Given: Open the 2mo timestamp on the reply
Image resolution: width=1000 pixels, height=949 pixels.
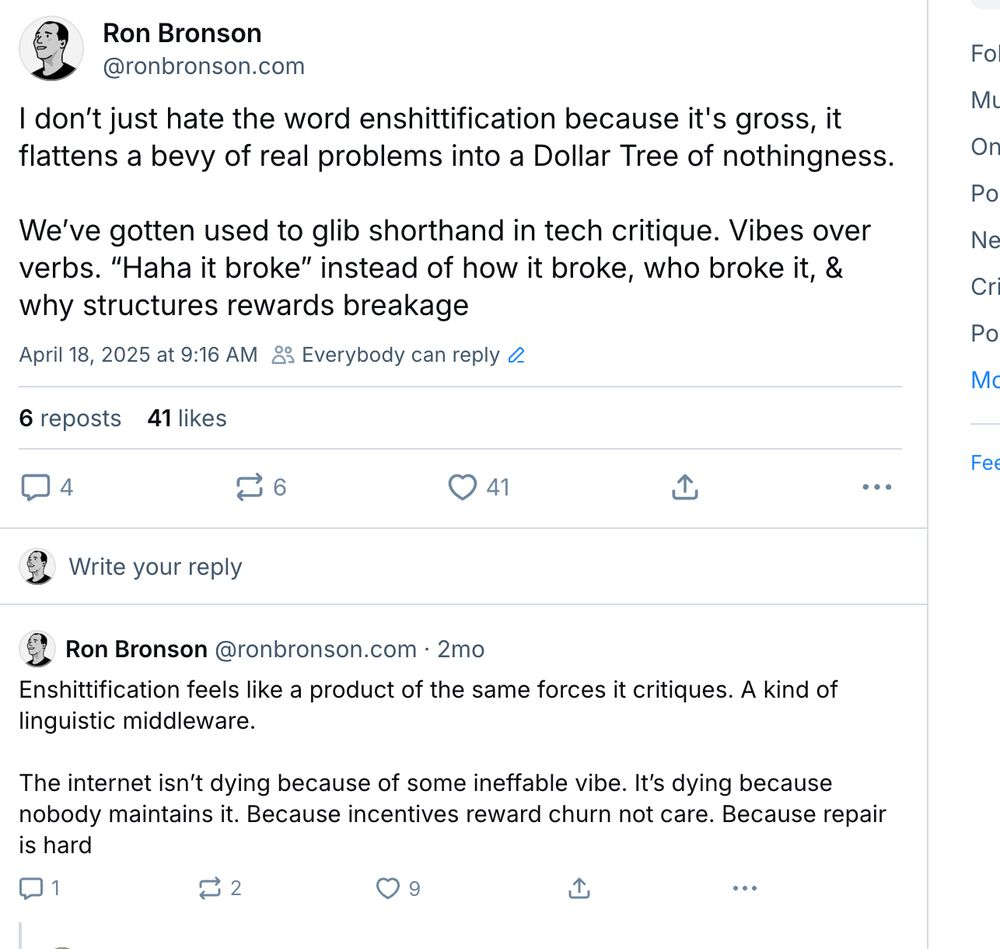Looking at the screenshot, I should tap(461, 649).
